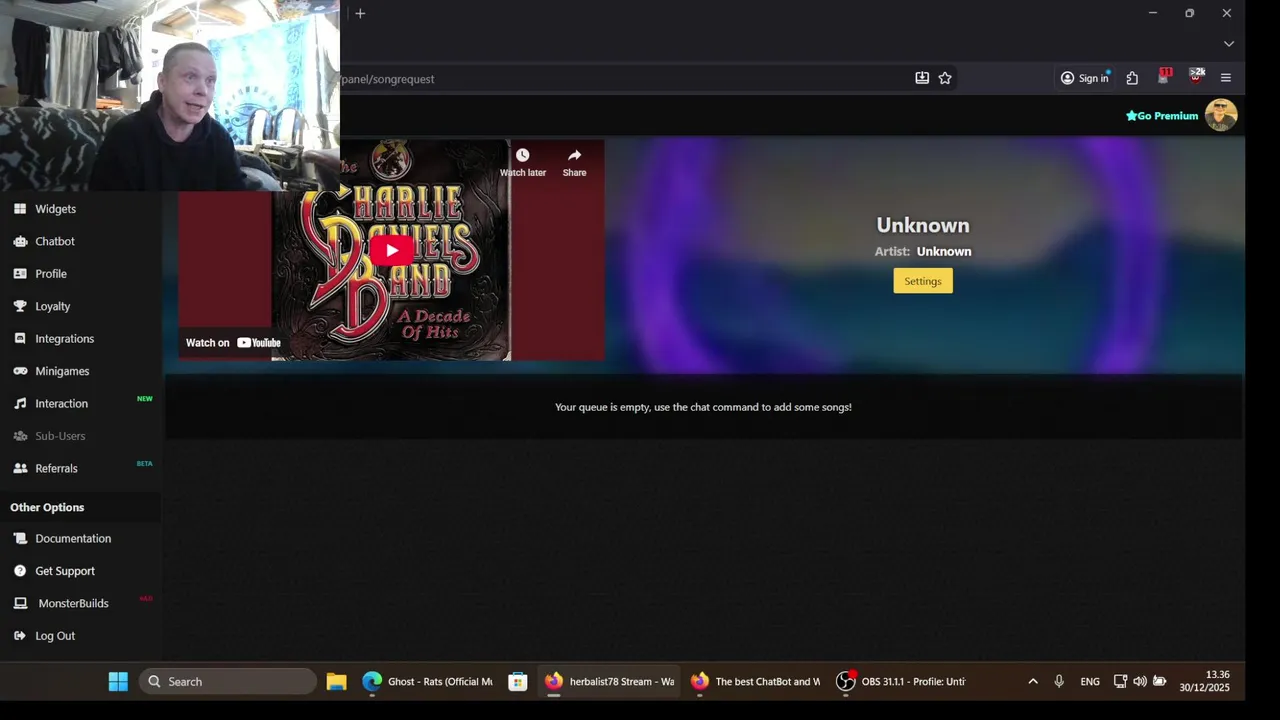
Task: Click the Chatbot robot icon
Action: point(20,241)
